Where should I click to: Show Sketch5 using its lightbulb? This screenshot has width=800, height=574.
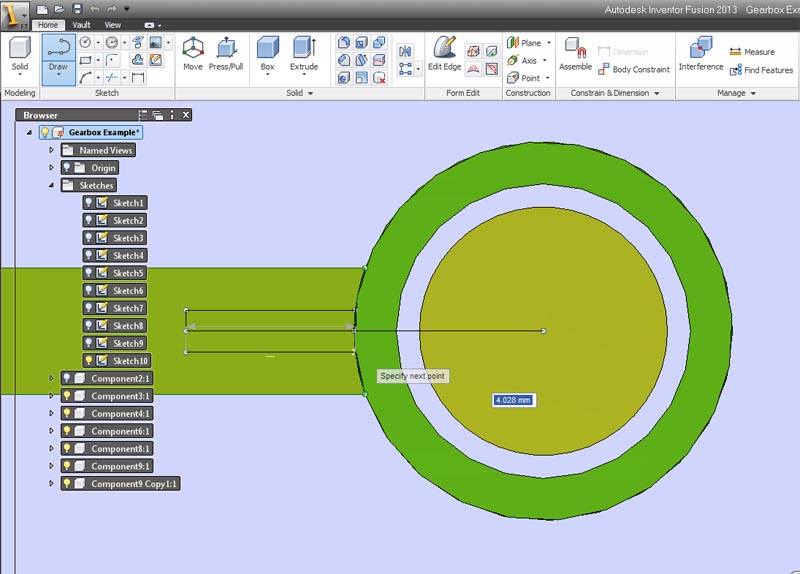89,273
